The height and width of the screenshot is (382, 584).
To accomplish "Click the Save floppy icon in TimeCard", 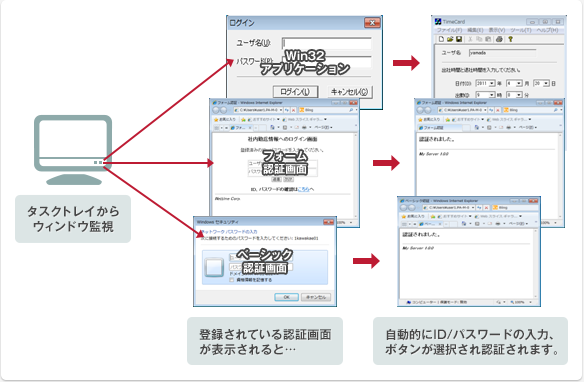I will click(459, 39).
